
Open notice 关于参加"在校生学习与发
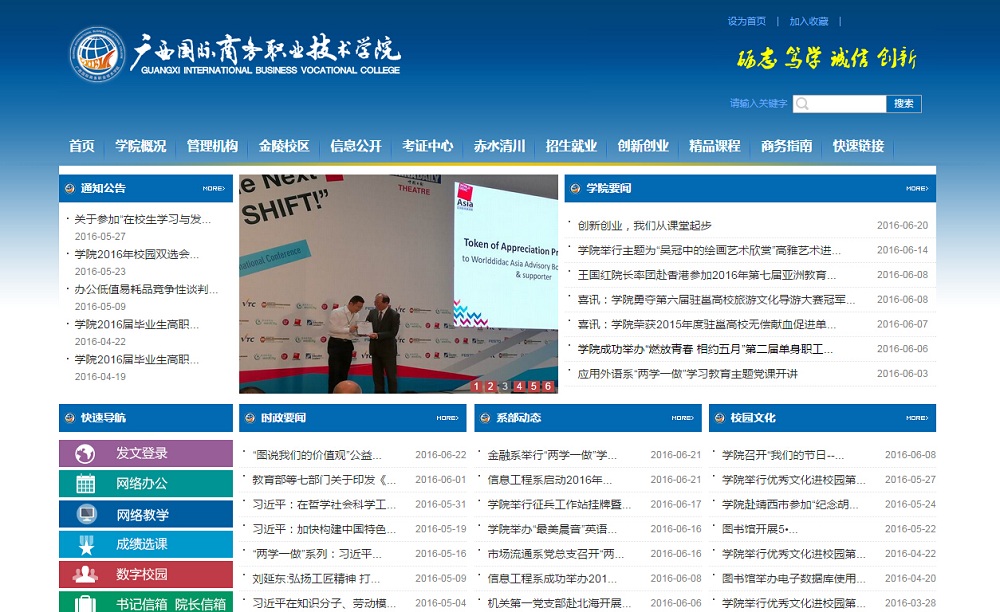click(x=143, y=219)
